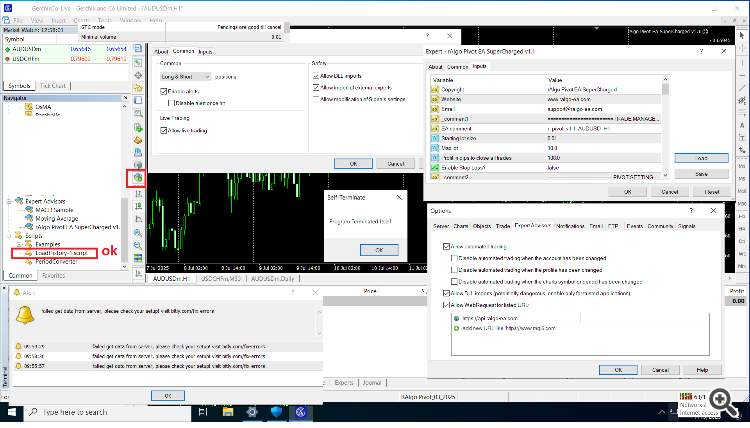Screen dimensions: 750x428
Task: Select the crosshair tool in left vertical toolbar
Action: (138, 75)
